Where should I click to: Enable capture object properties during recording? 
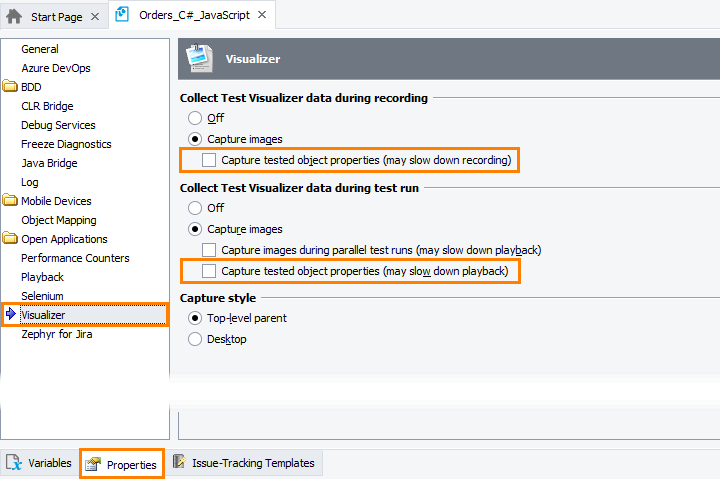pos(209,160)
